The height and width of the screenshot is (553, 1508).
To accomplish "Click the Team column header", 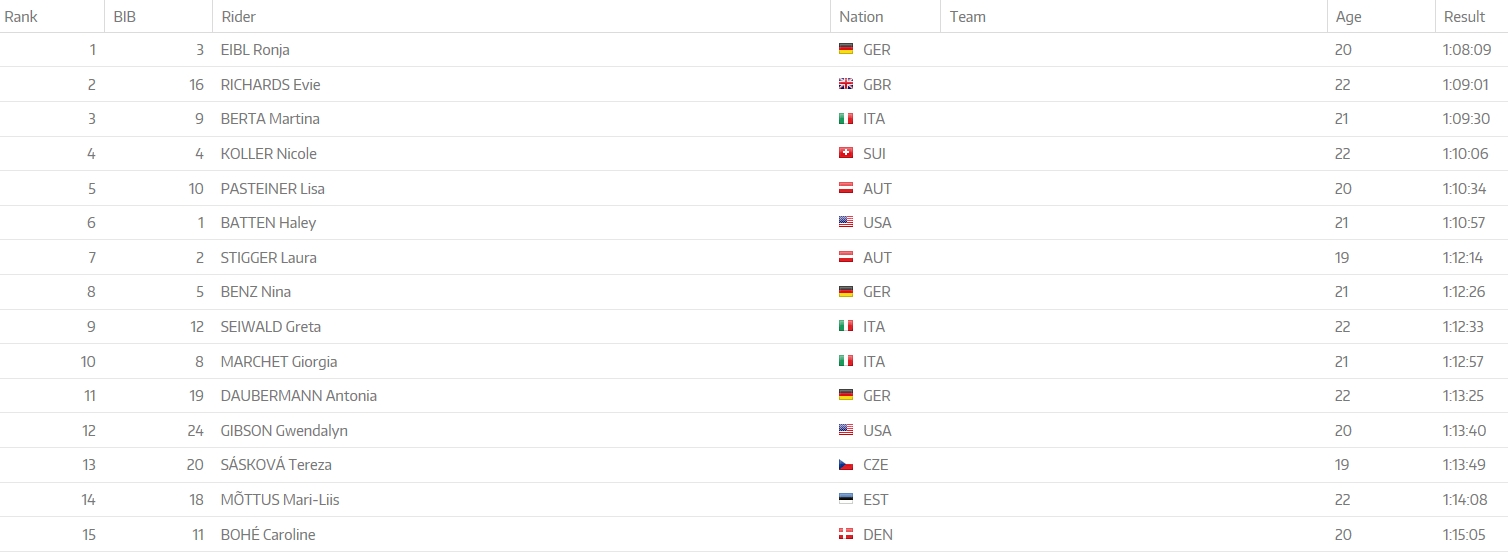I will [x=967, y=17].
